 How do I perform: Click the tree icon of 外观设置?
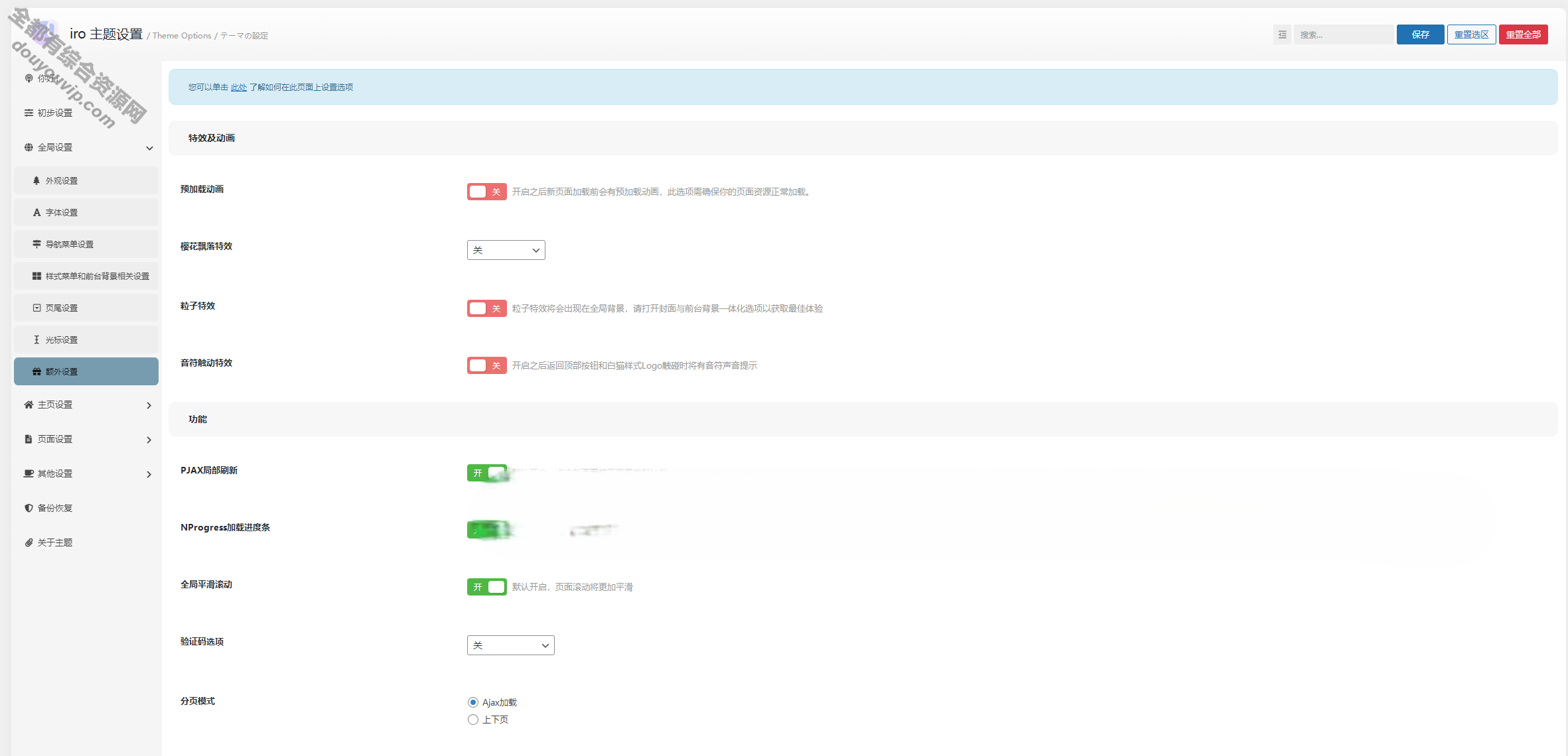point(36,180)
